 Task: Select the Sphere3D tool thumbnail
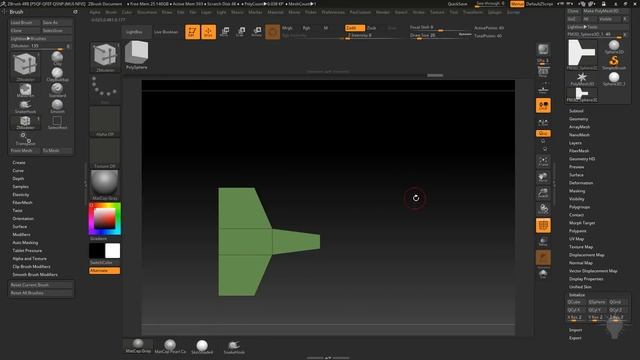pyautogui.click(x=614, y=47)
